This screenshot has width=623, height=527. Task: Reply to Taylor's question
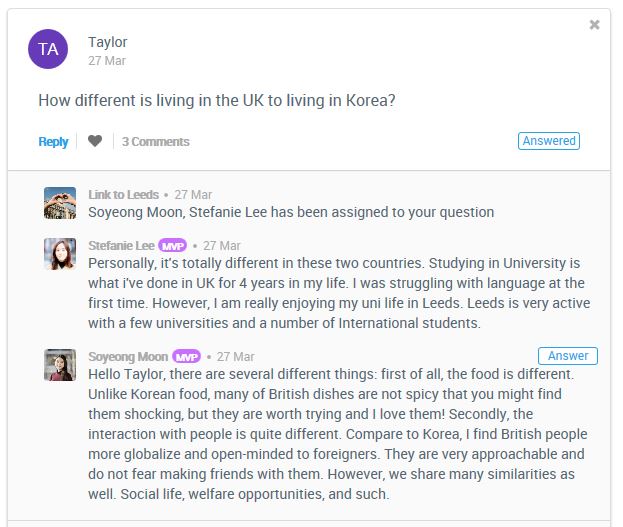[53, 142]
